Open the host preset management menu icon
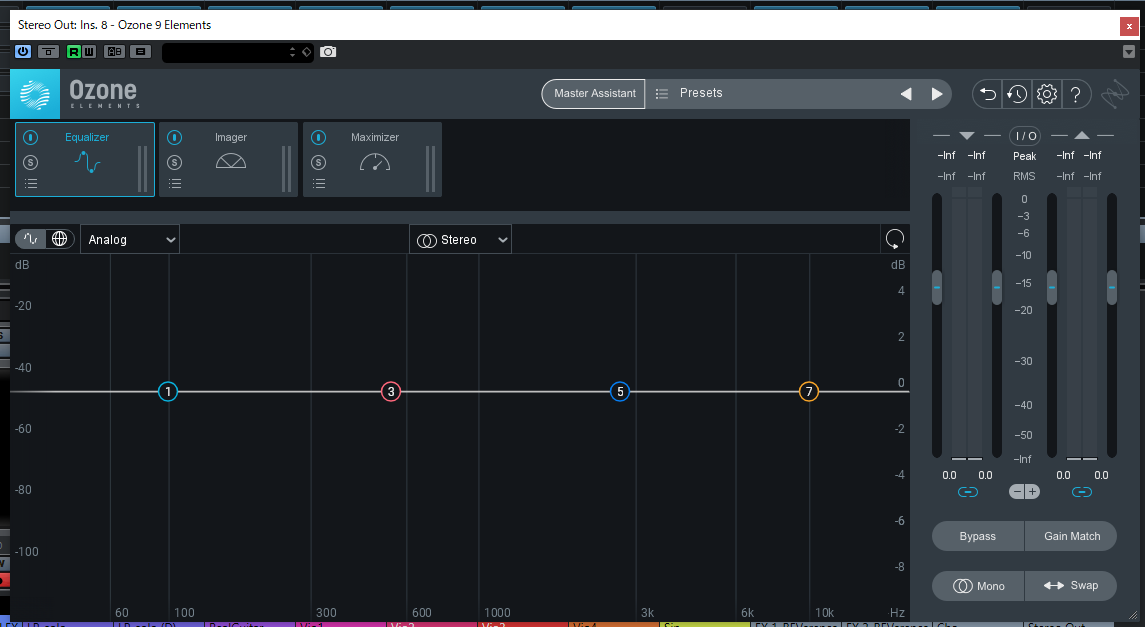This screenshot has width=1145, height=627. [x=140, y=52]
